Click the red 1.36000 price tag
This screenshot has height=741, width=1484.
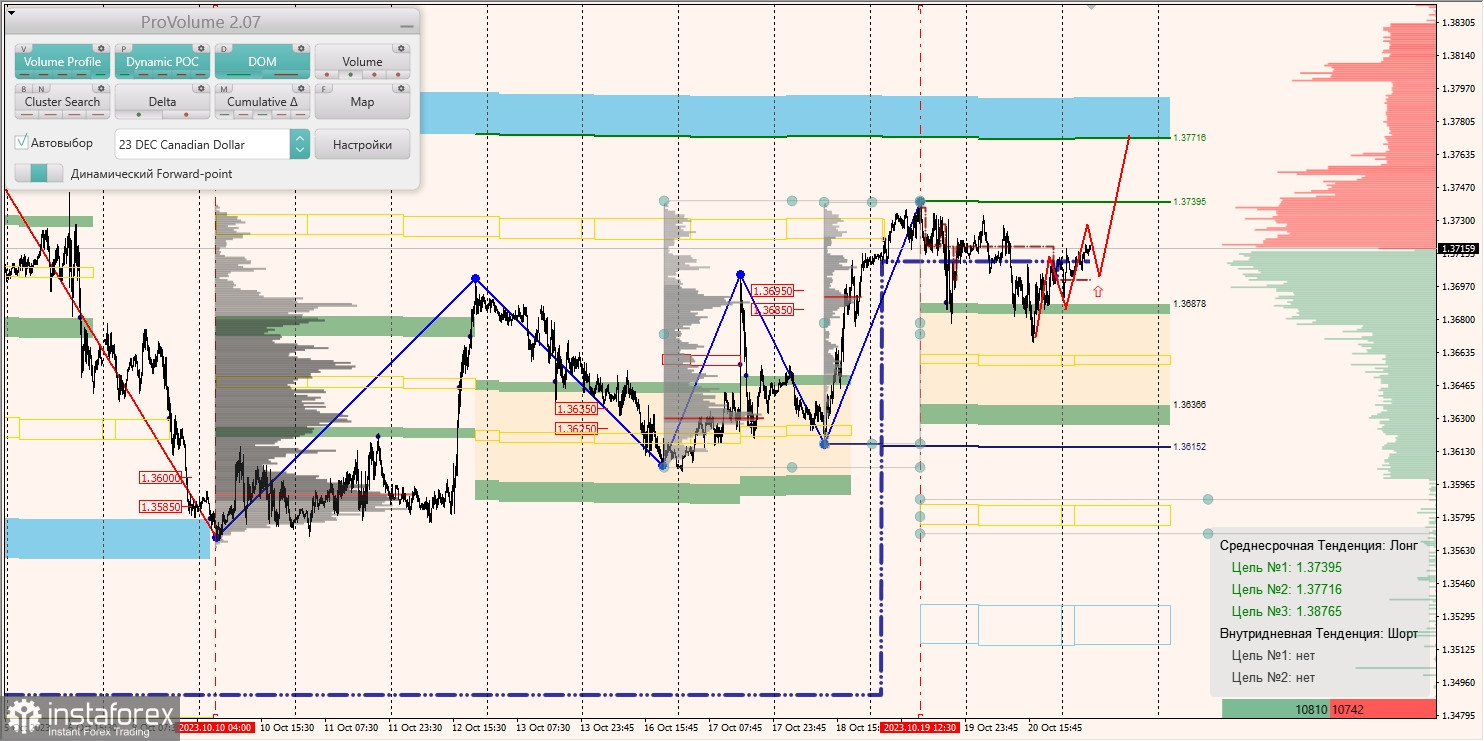160,478
